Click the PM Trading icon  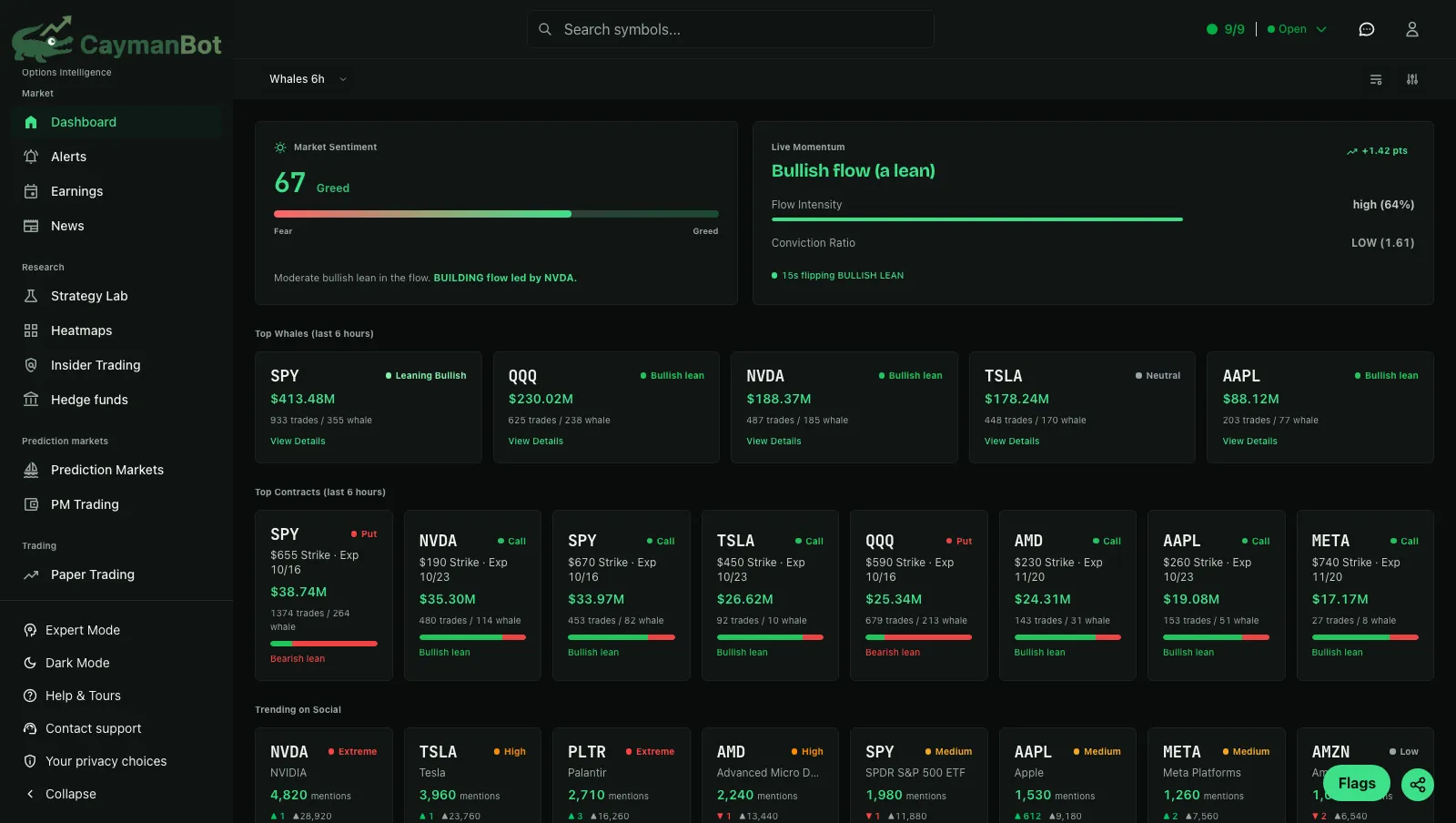click(x=31, y=504)
